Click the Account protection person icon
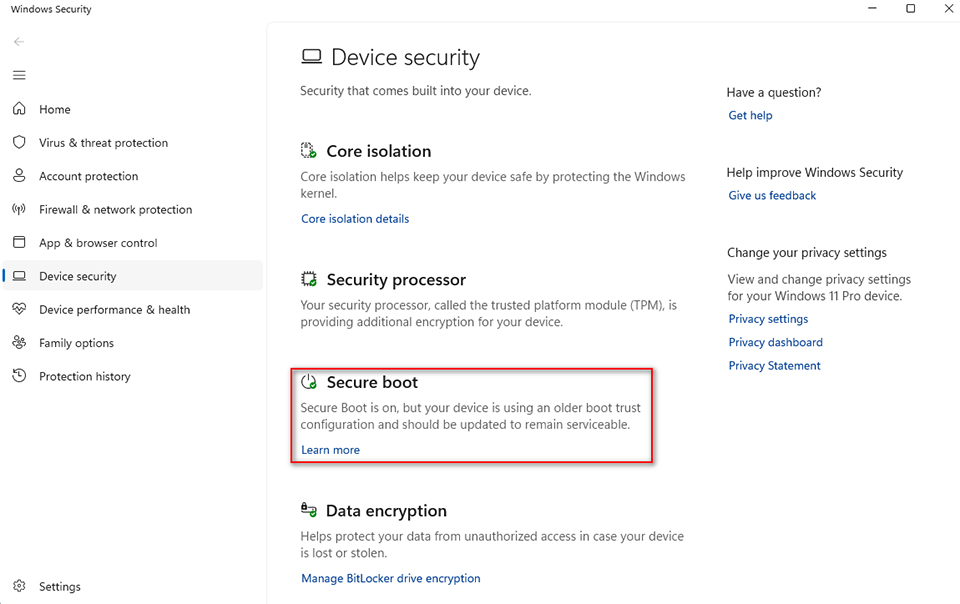The image size is (960, 604). coord(19,176)
